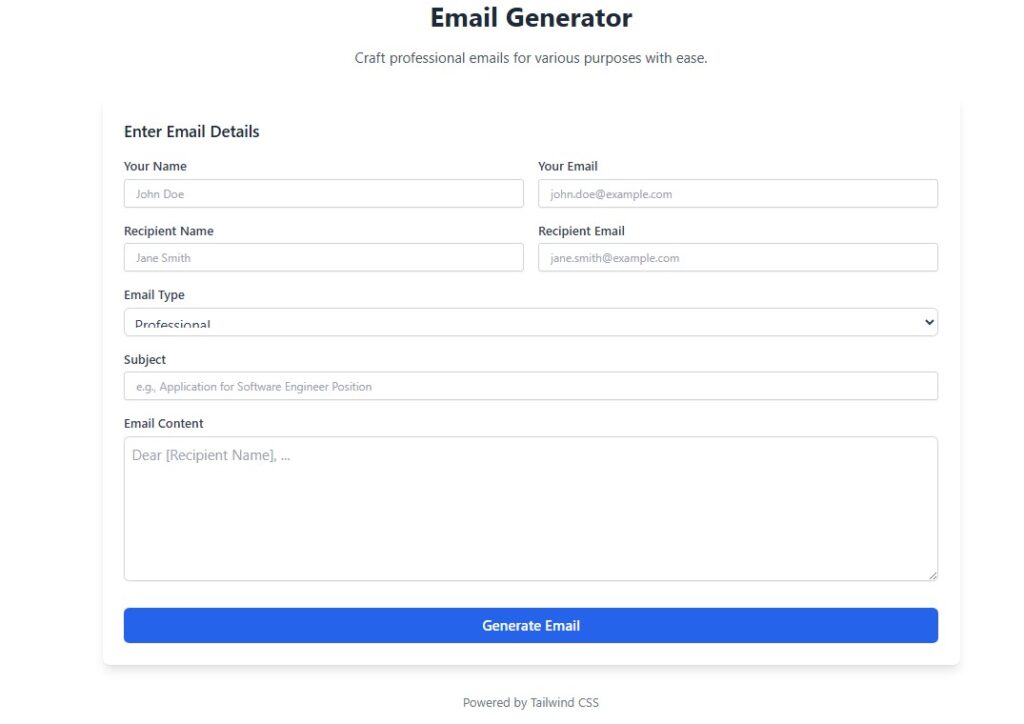Click the Email Type label
Viewport: 1024px width, 724px height.
[153, 294]
